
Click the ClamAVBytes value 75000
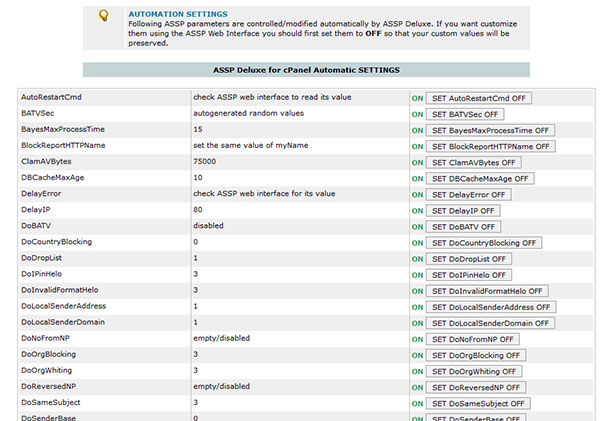204,162
